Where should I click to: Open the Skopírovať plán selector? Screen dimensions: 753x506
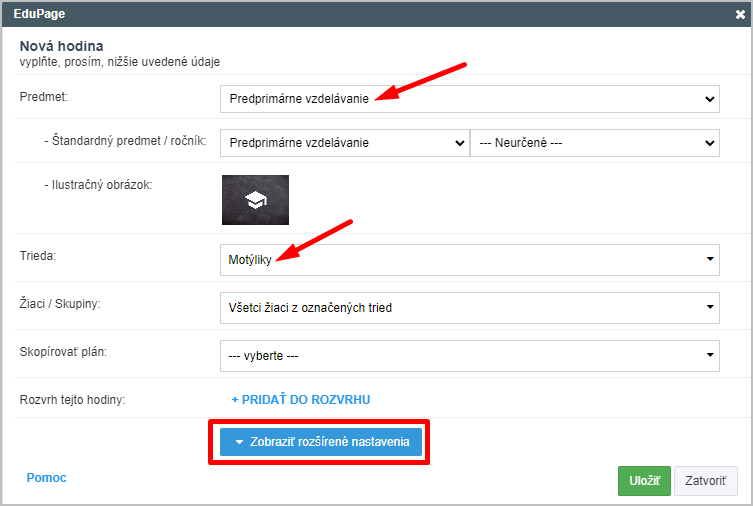470,356
